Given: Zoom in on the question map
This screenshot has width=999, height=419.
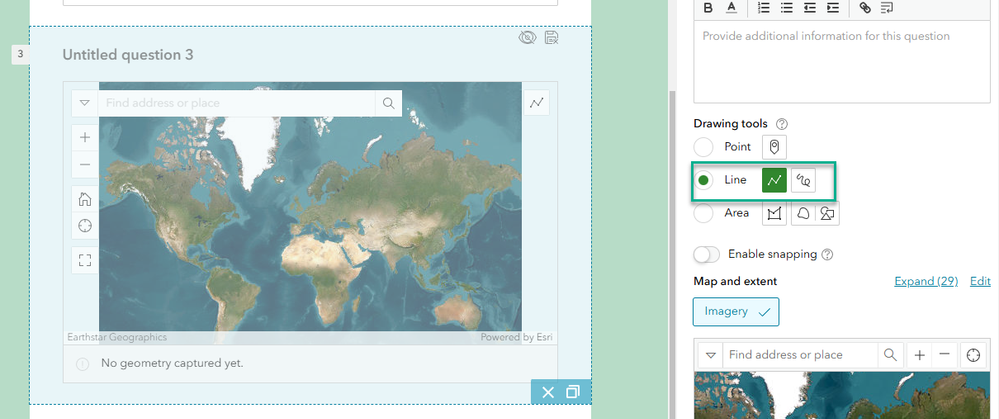Looking at the screenshot, I should [x=85, y=137].
